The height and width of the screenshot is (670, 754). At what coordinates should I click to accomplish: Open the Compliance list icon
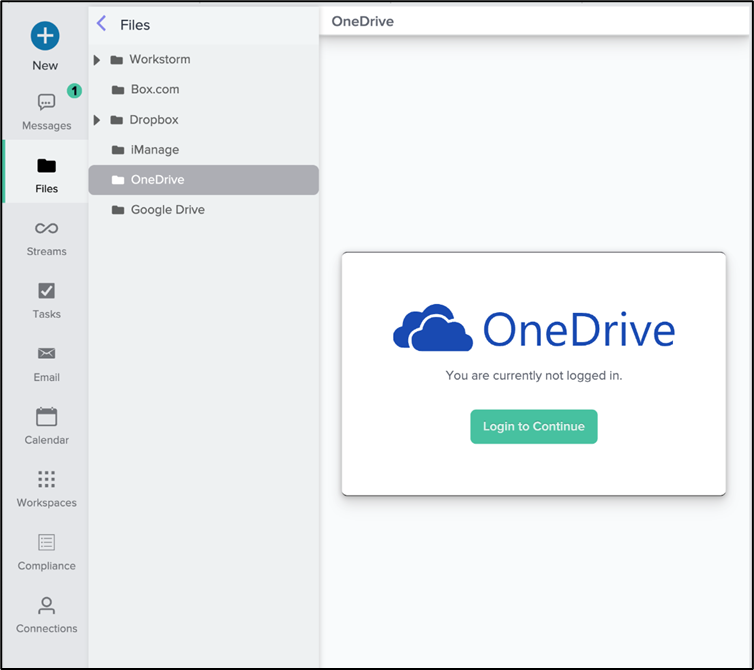(x=47, y=542)
